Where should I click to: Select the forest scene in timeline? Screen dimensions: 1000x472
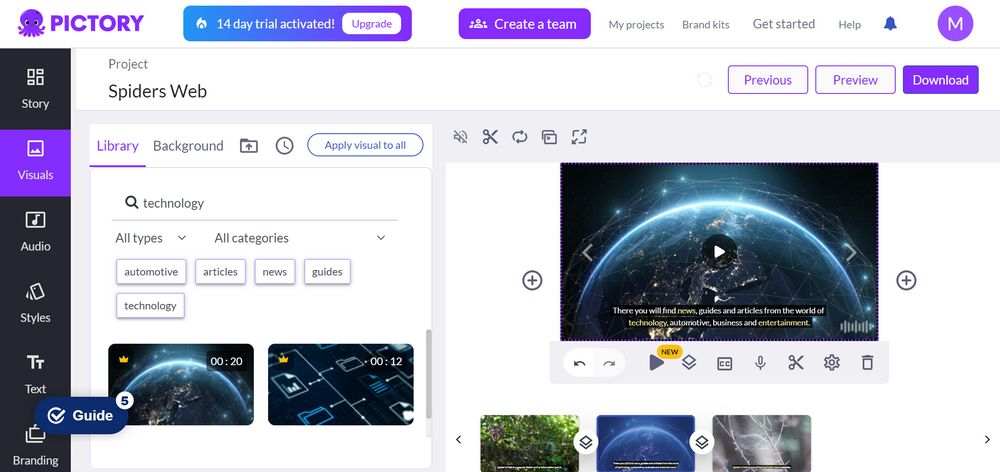tap(529, 443)
